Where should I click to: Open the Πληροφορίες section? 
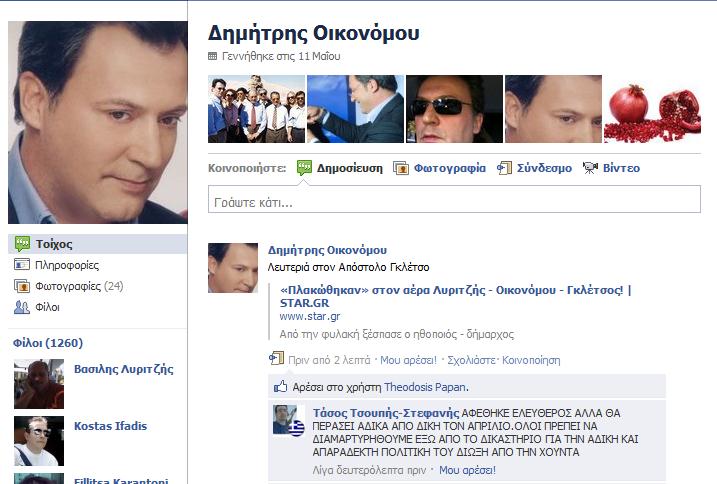click(67, 265)
